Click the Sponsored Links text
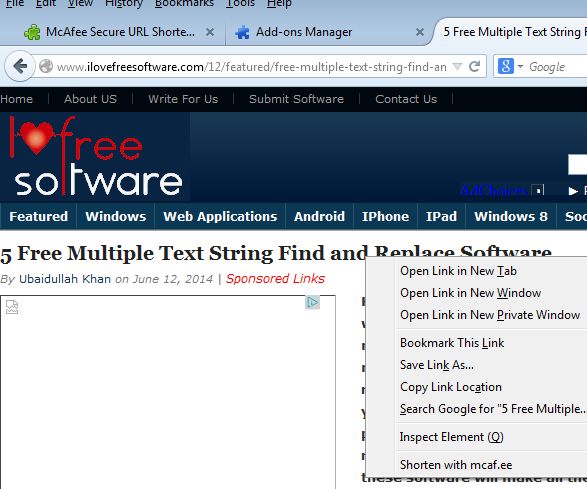The width and height of the screenshot is (587, 489). pos(275,279)
